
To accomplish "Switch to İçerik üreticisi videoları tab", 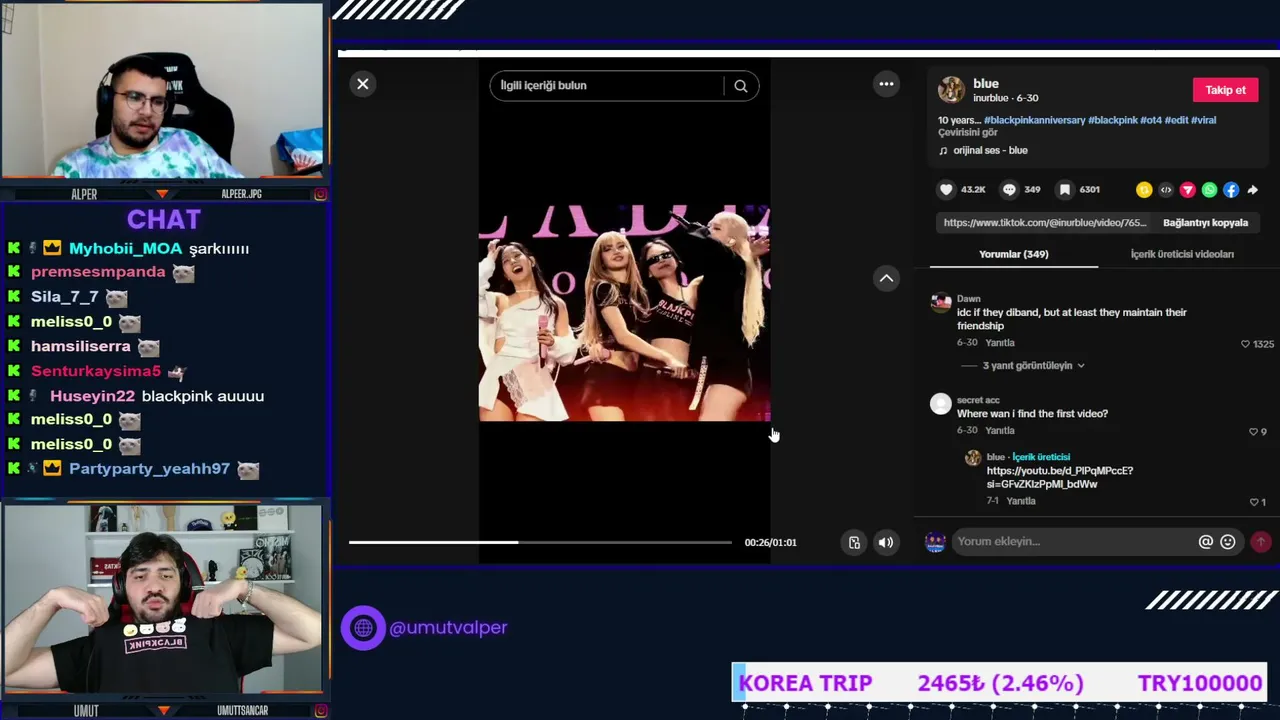I will coord(1182,254).
